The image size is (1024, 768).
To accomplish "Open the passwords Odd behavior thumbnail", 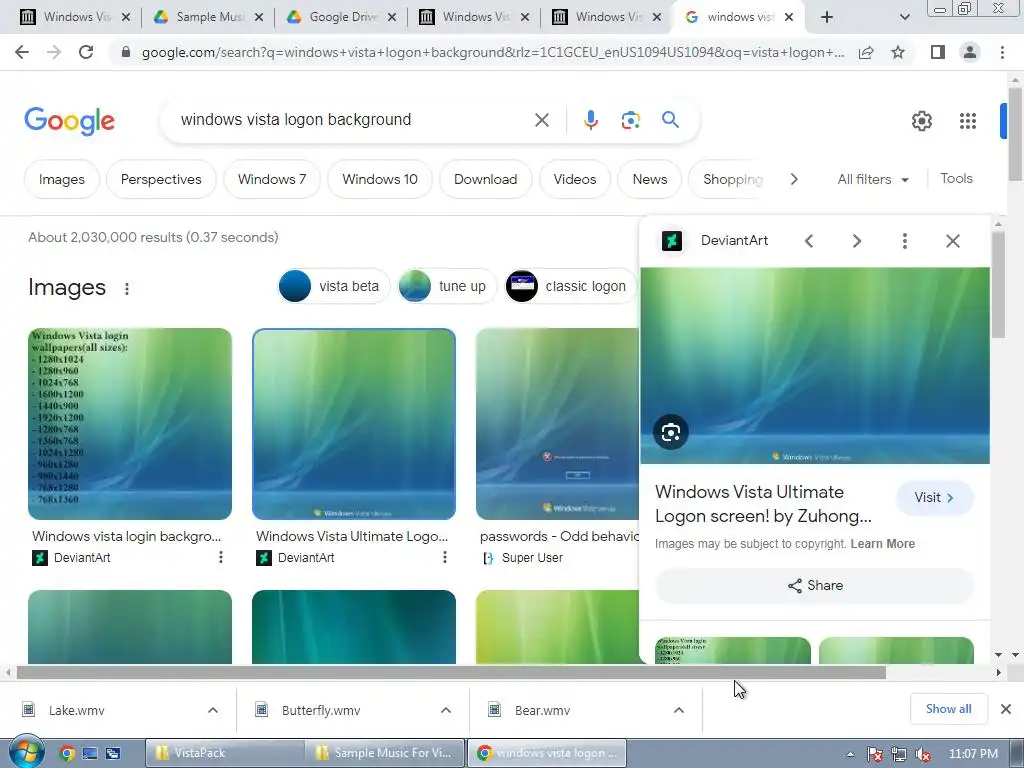I will click(x=558, y=424).
